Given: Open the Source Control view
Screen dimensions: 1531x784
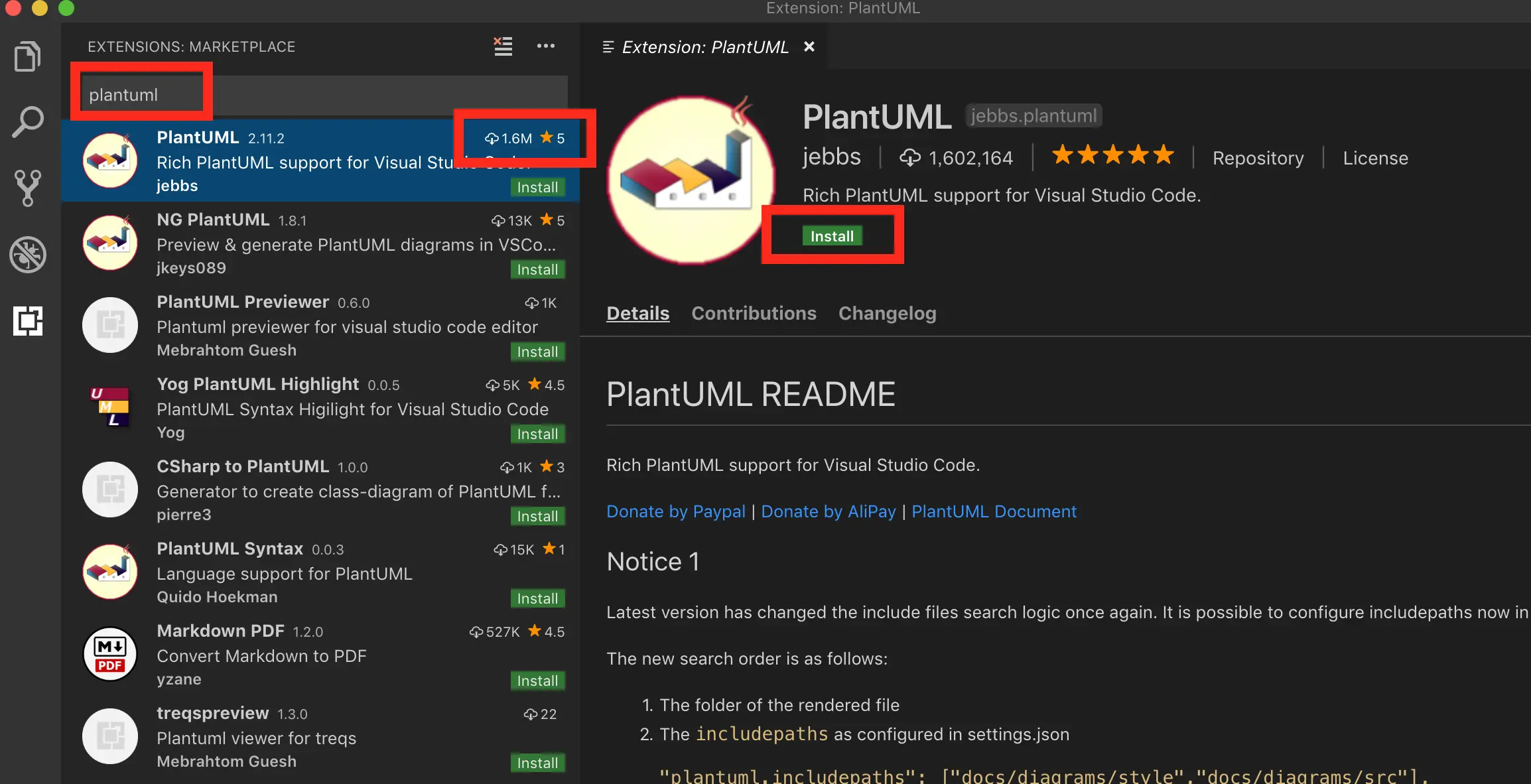Looking at the screenshot, I should [x=27, y=188].
